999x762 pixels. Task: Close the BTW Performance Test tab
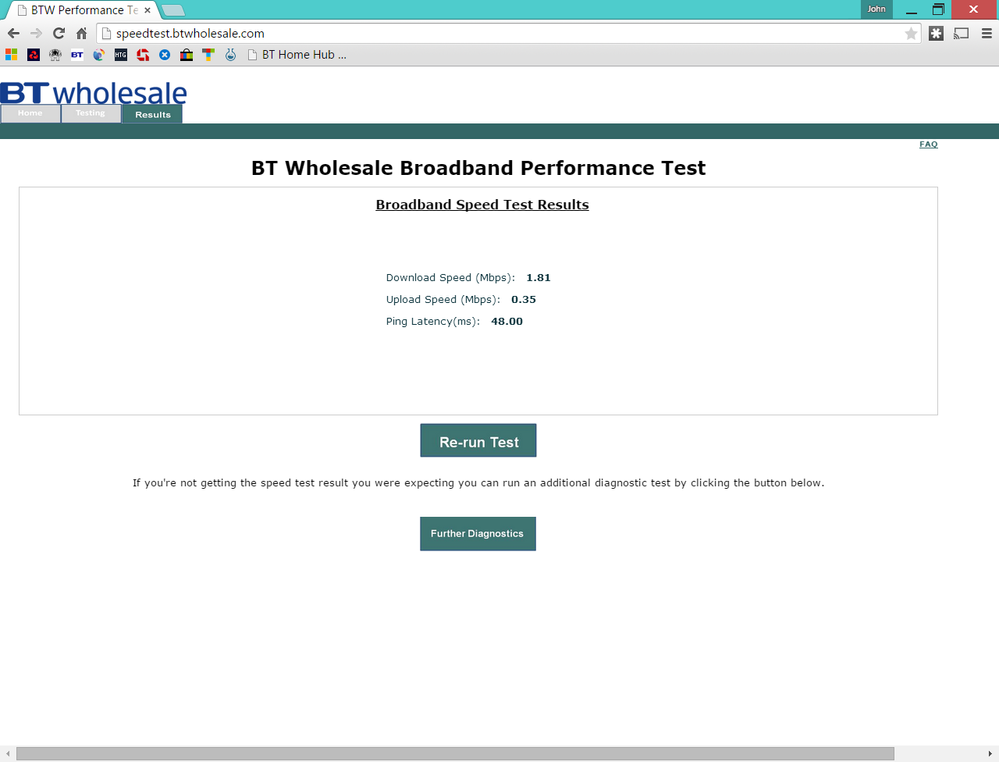[x=147, y=10]
